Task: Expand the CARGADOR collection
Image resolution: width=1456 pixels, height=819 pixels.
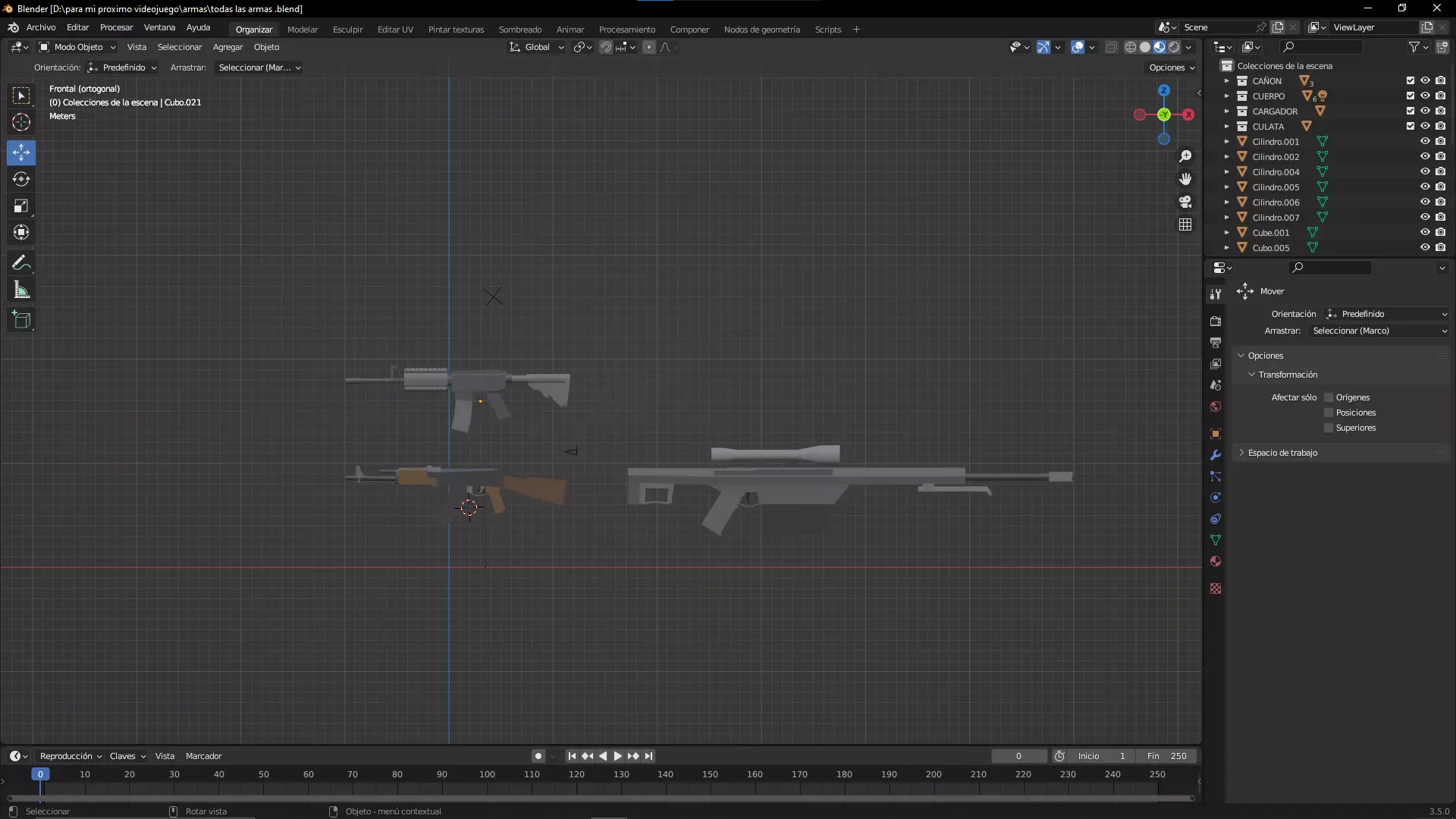Action: (x=1226, y=111)
